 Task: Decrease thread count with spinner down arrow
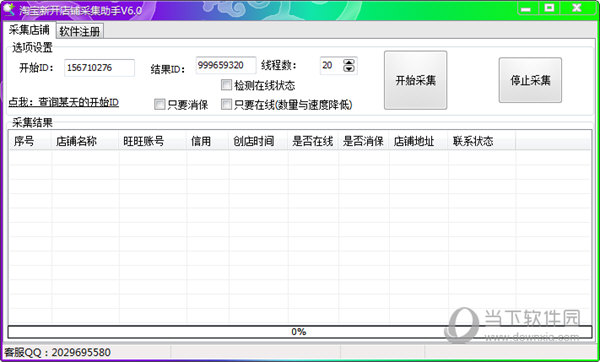pyautogui.click(x=349, y=69)
